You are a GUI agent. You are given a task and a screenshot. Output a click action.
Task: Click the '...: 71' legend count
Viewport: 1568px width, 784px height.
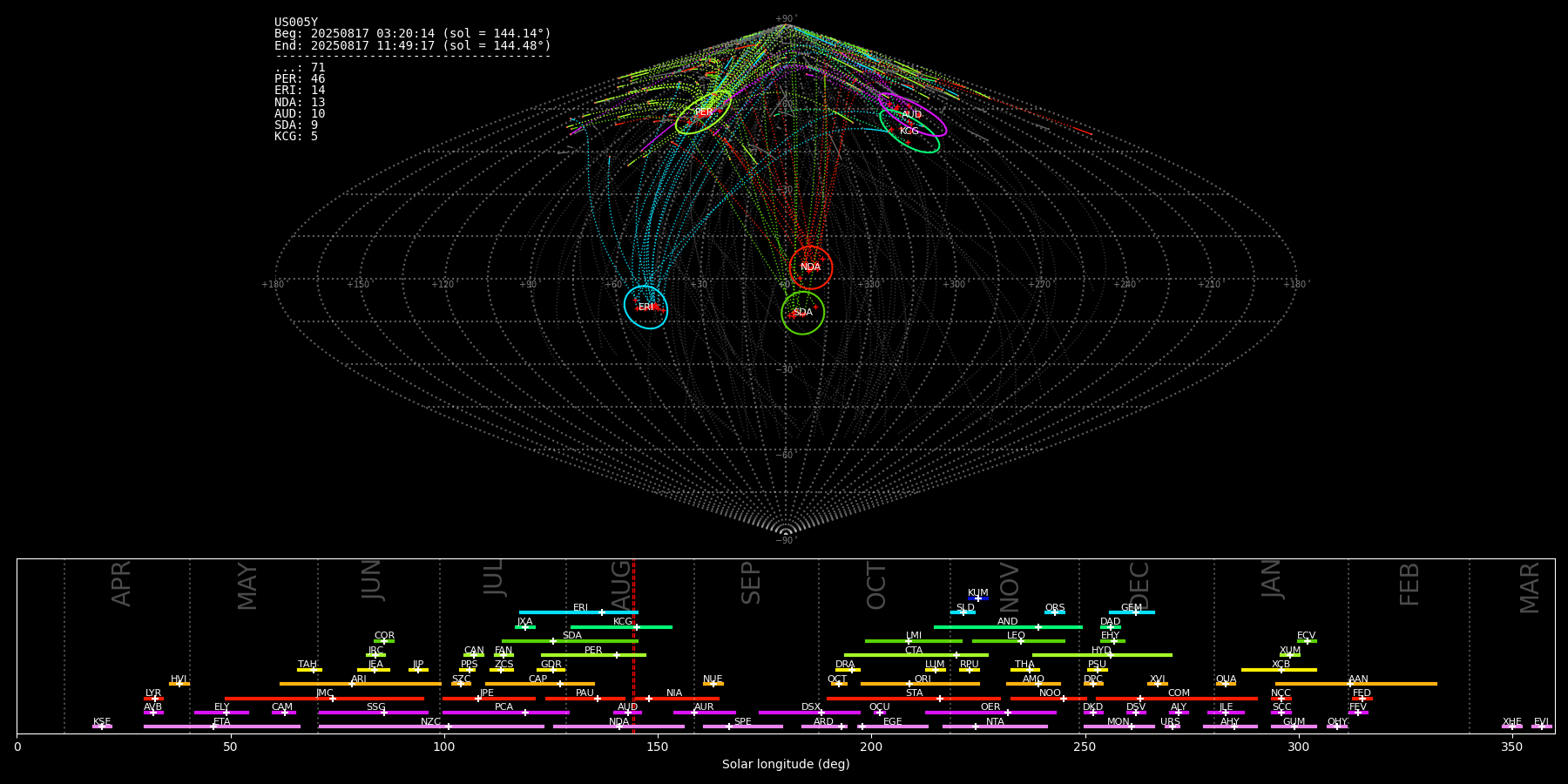[x=300, y=68]
